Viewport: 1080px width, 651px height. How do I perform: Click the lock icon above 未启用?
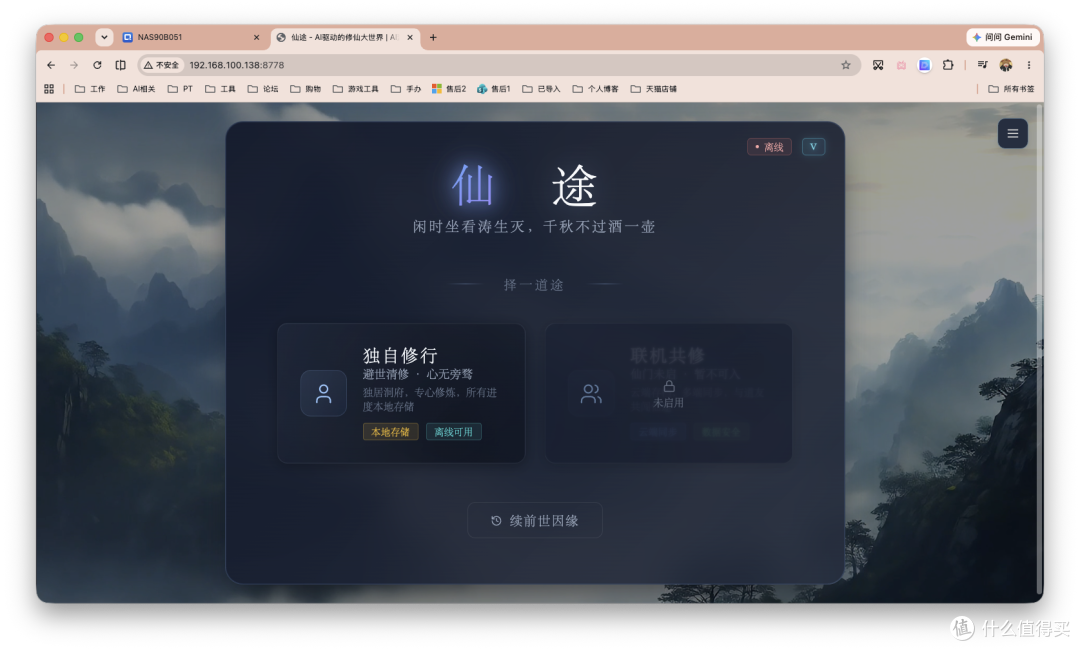pos(669,386)
